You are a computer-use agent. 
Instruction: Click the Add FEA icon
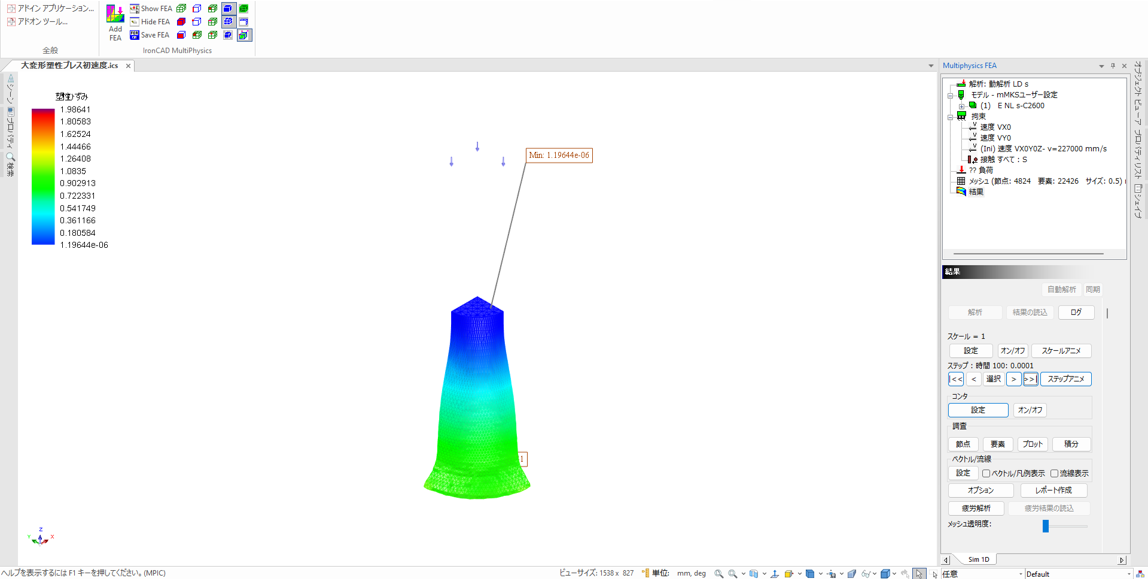(115, 21)
